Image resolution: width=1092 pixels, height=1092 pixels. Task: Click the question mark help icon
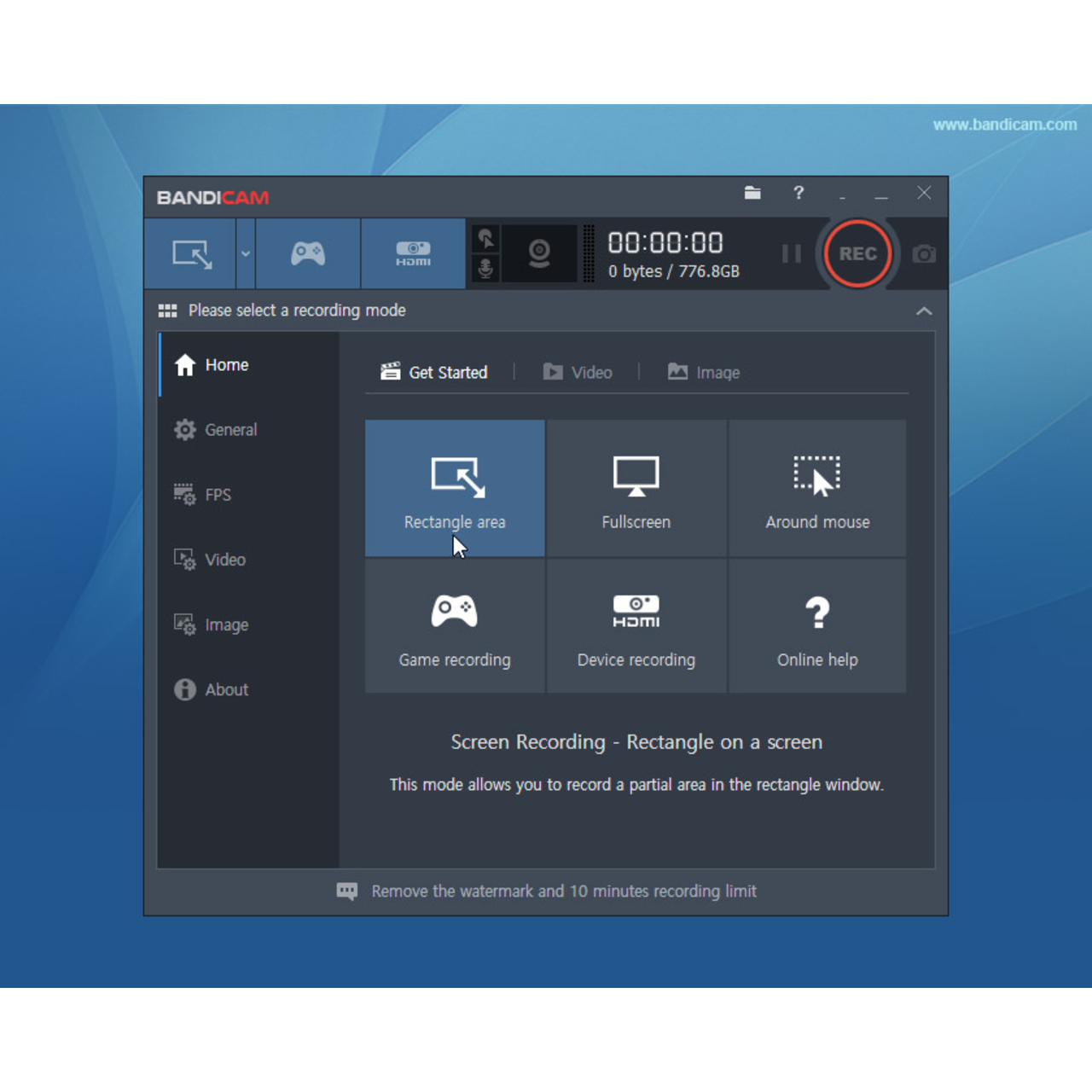pos(799,193)
